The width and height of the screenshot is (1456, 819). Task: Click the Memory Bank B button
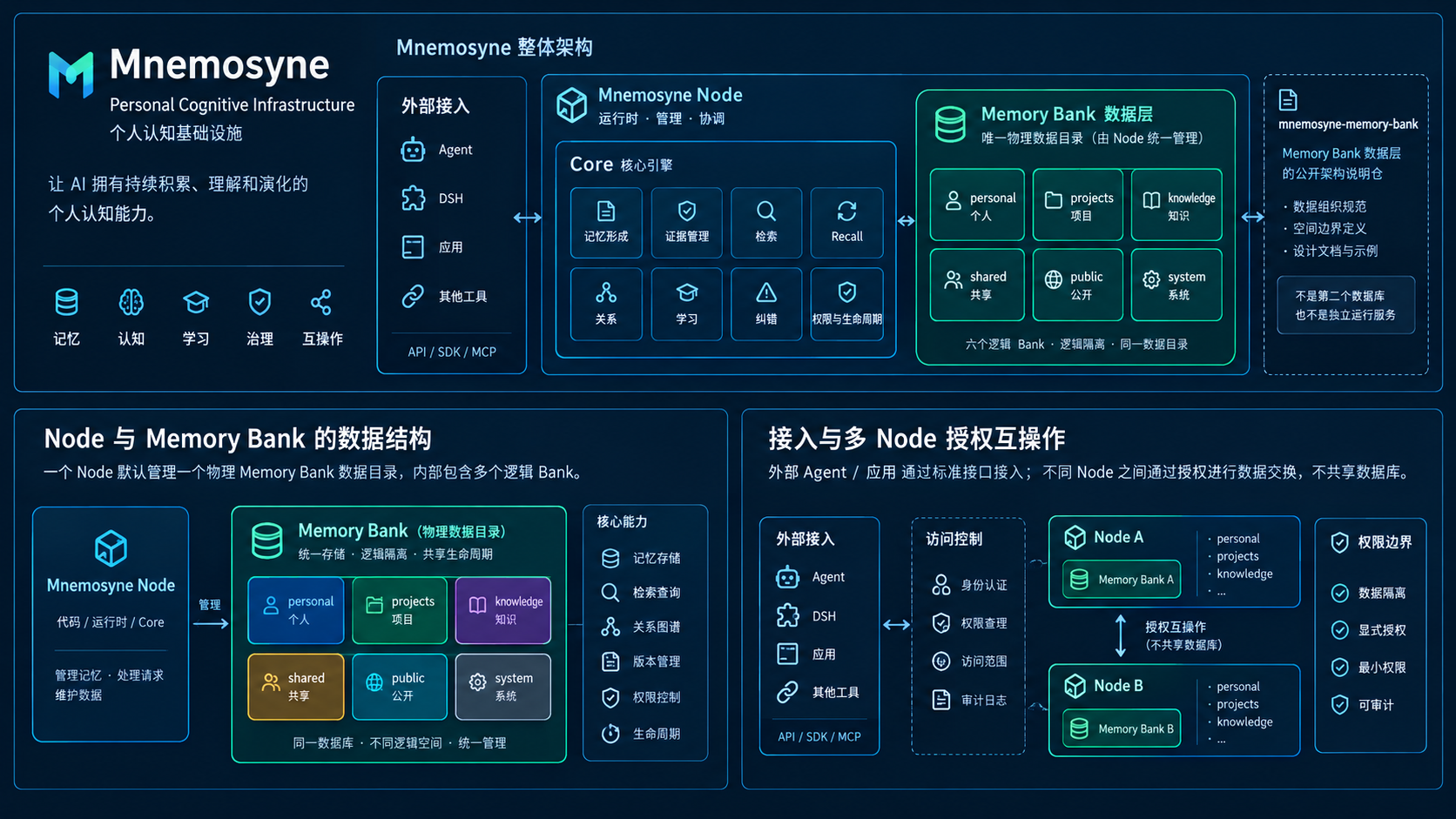(1122, 728)
